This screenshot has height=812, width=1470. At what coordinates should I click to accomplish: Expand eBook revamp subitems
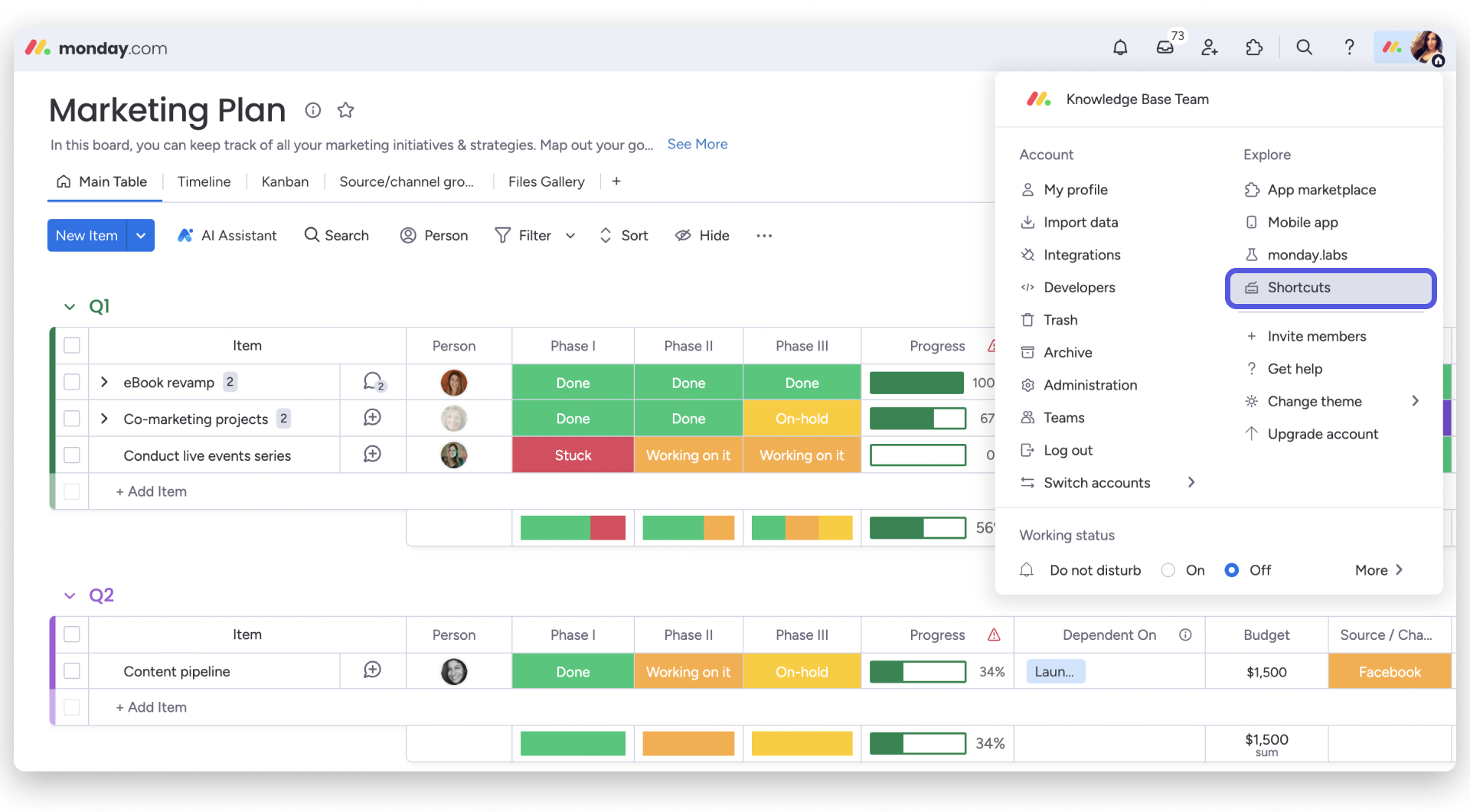point(104,382)
